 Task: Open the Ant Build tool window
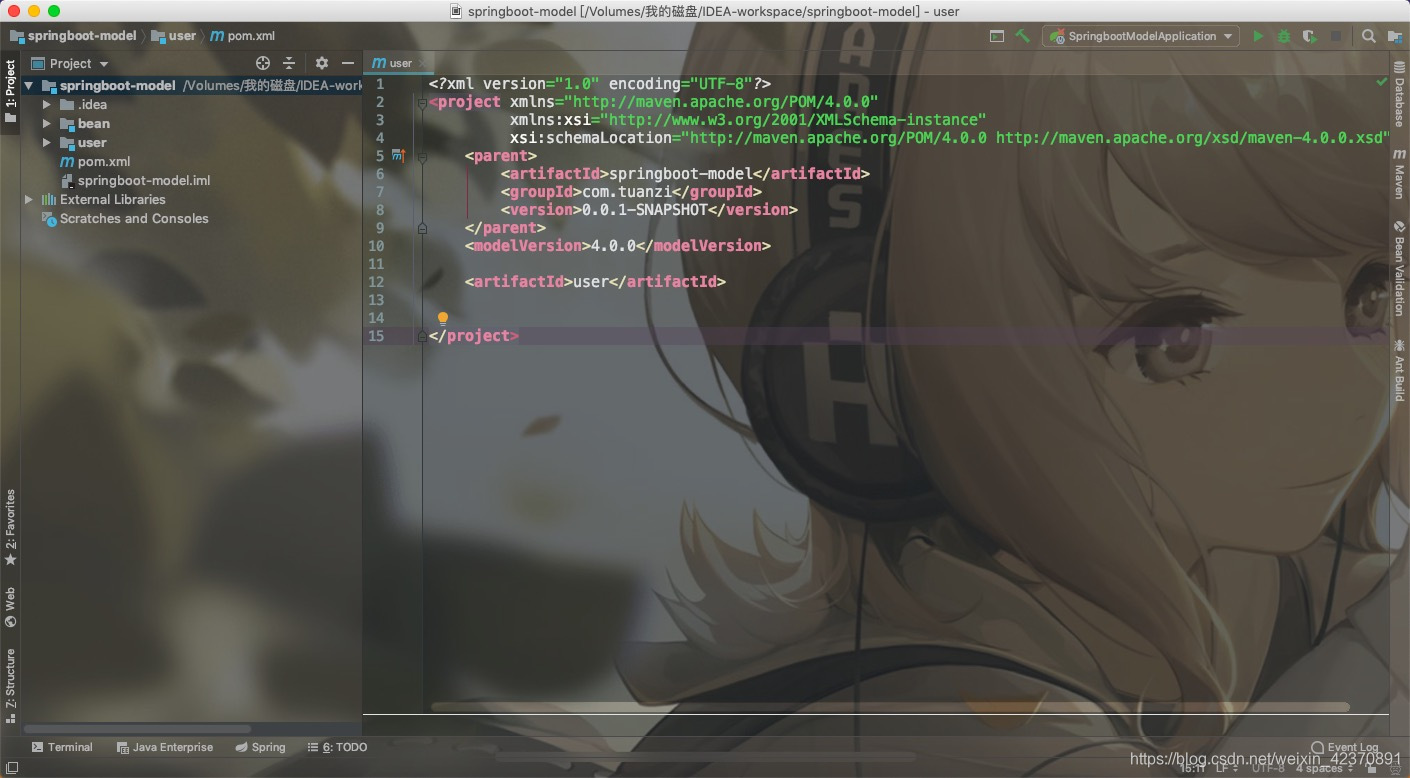coord(1399,370)
